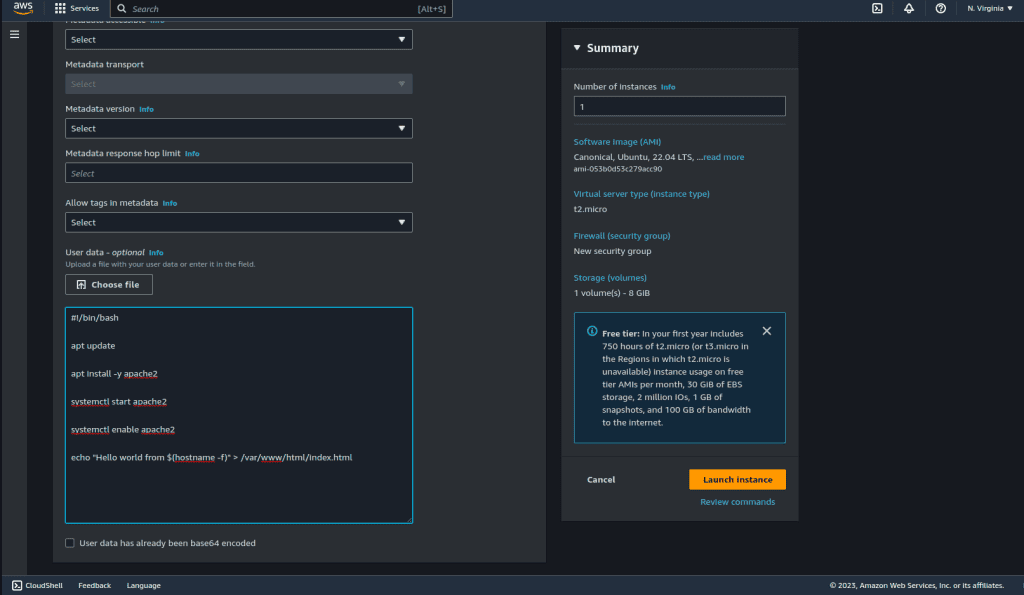Click Info next to Allow tags in metadata
This screenshot has width=1024, height=595.
(x=170, y=203)
